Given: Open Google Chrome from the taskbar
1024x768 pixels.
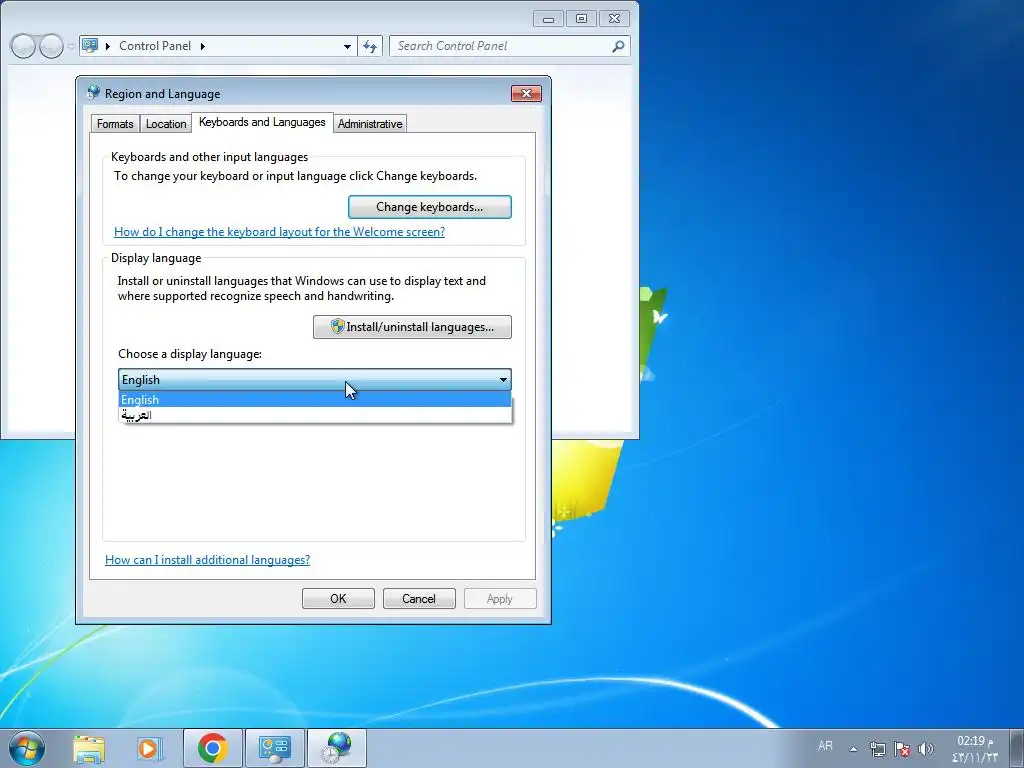Looking at the screenshot, I should (212, 748).
